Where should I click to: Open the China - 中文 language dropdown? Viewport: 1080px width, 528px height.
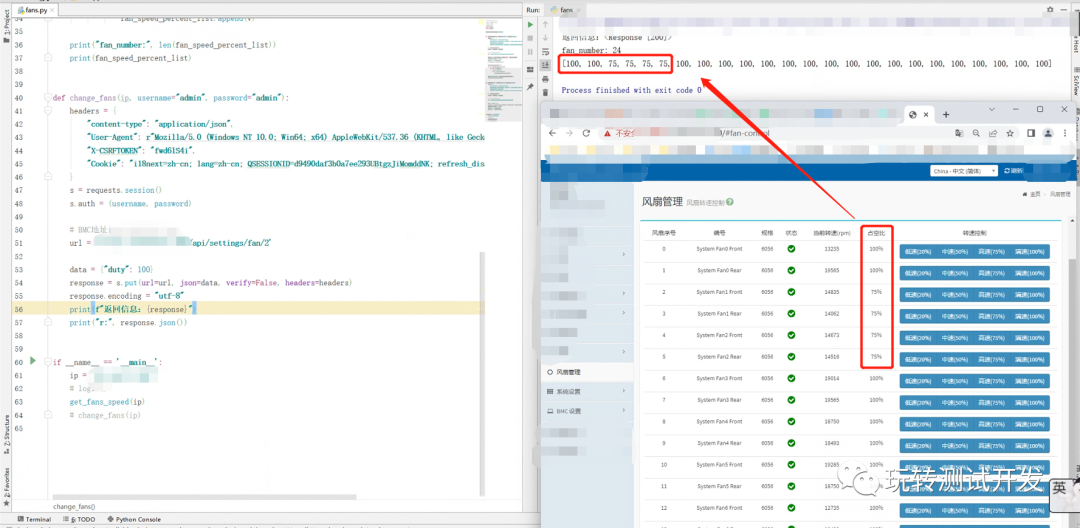(x=964, y=171)
